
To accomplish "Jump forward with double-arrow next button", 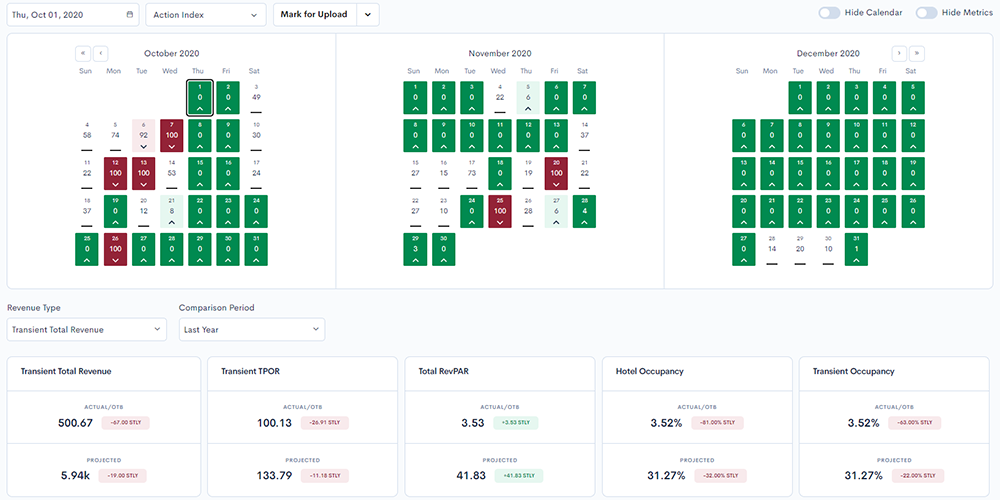I will tap(917, 53).
